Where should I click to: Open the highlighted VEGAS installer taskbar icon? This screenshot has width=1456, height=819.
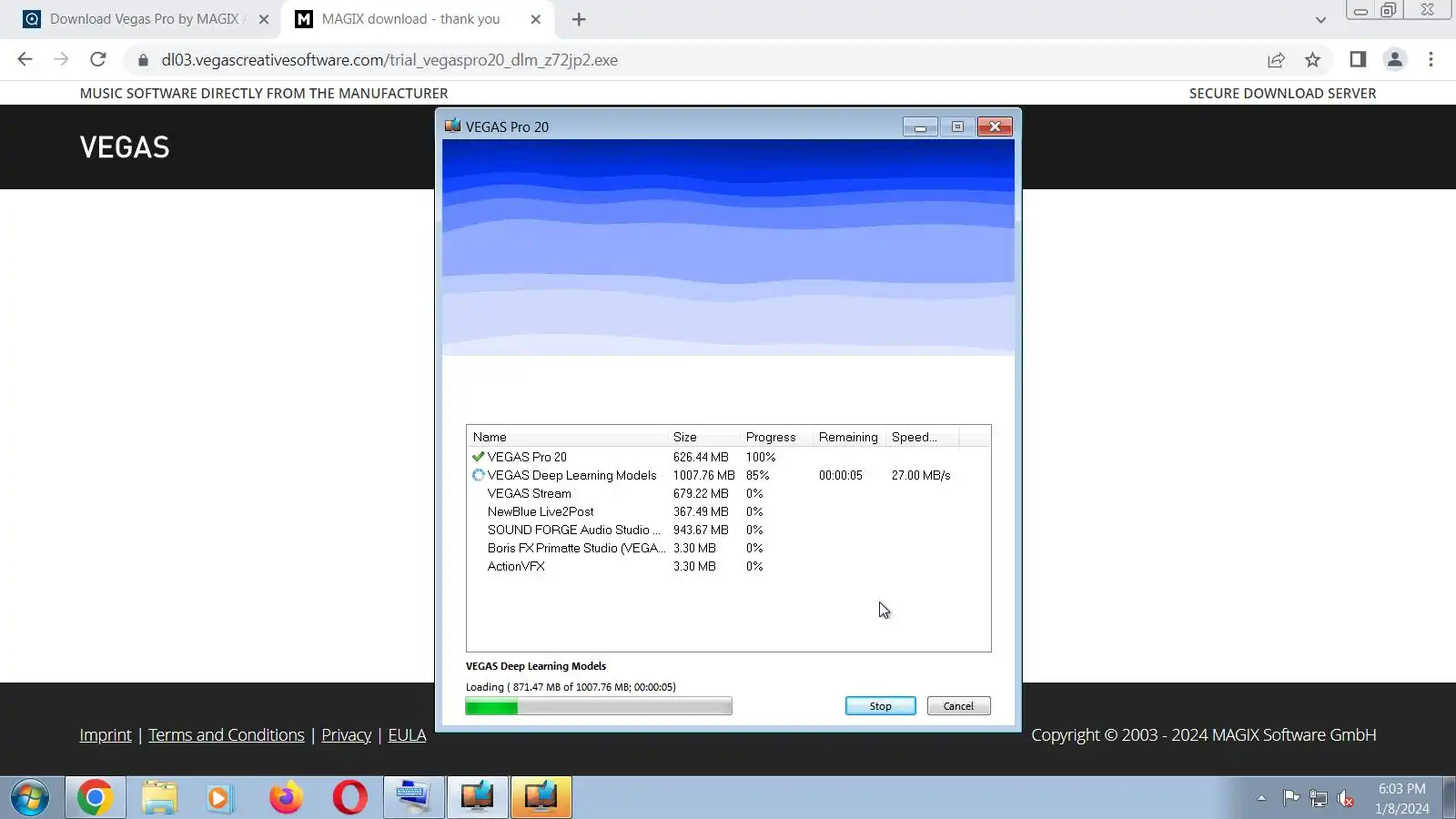pyautogui.click(x=541, y=798)
